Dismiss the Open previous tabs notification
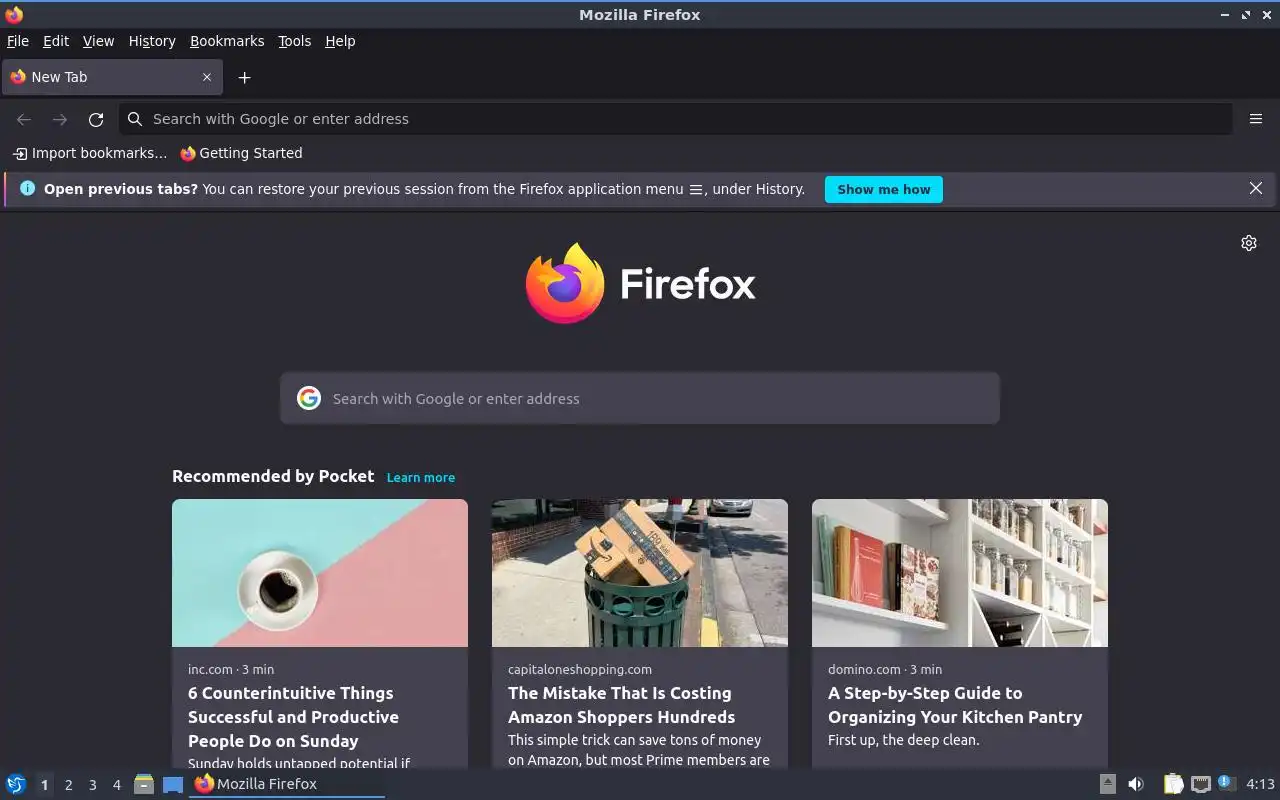Screen dimensions: 1280x800 1256,188
